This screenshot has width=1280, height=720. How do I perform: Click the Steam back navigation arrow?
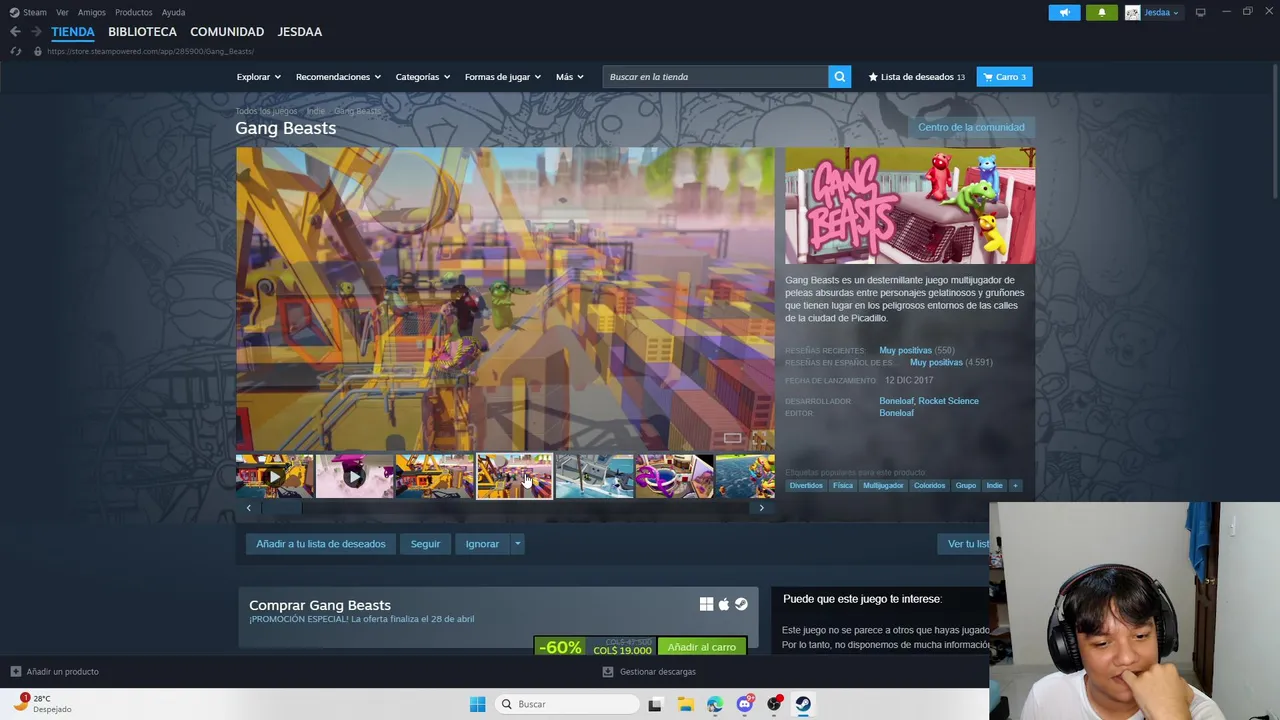(x=15, y=32)
